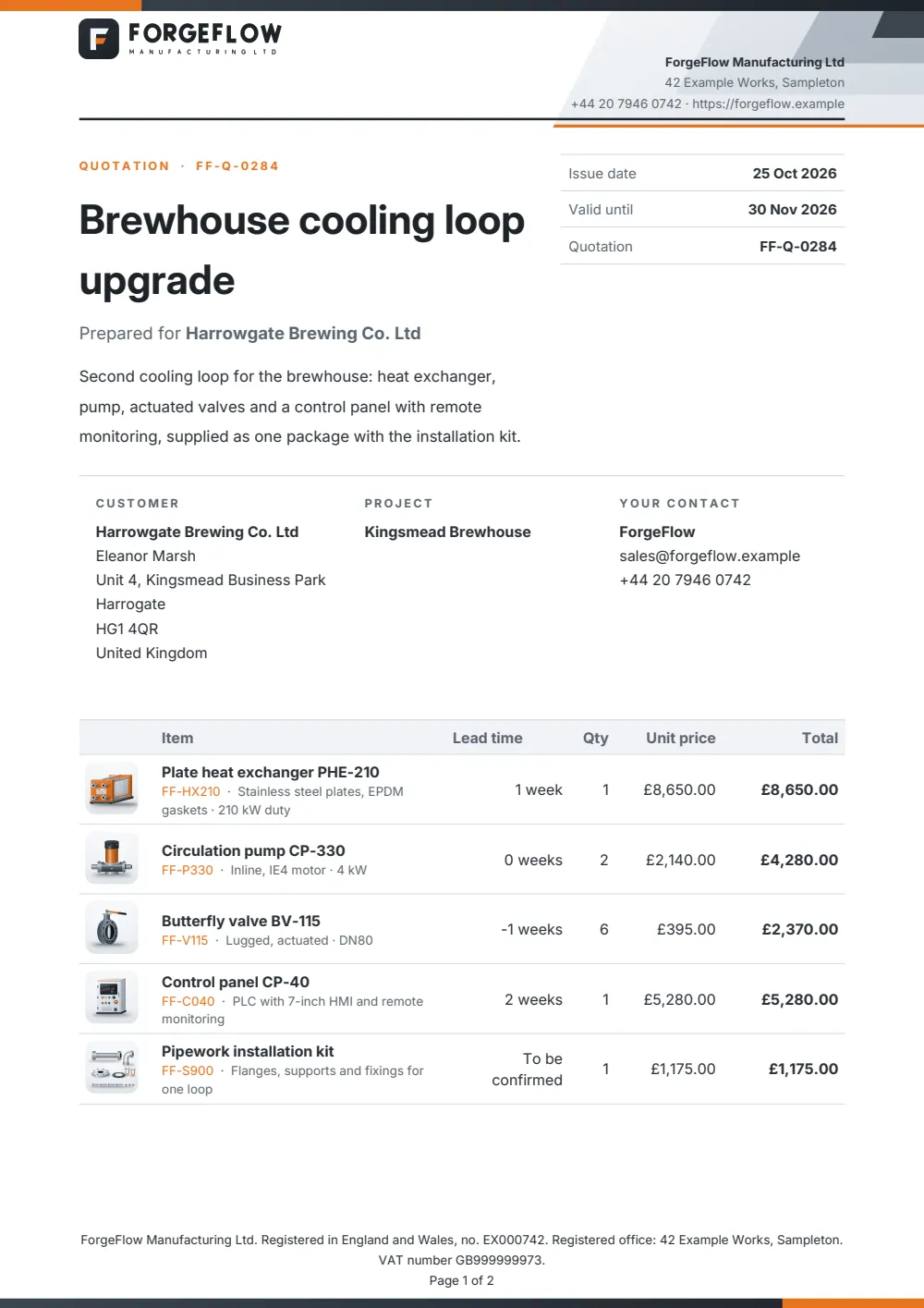Click the FF-Q-0284 value in info table
This screenshot has width=924, height=1308.
798,246
